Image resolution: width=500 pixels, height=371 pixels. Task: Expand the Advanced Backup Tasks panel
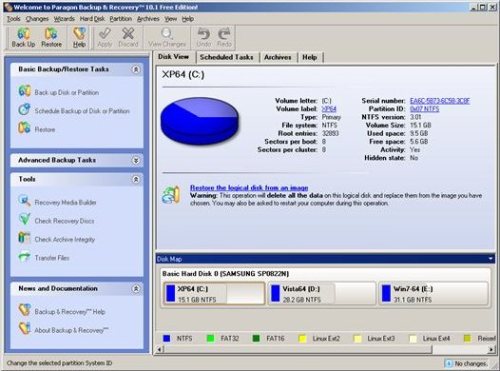(x=136, y=160)
